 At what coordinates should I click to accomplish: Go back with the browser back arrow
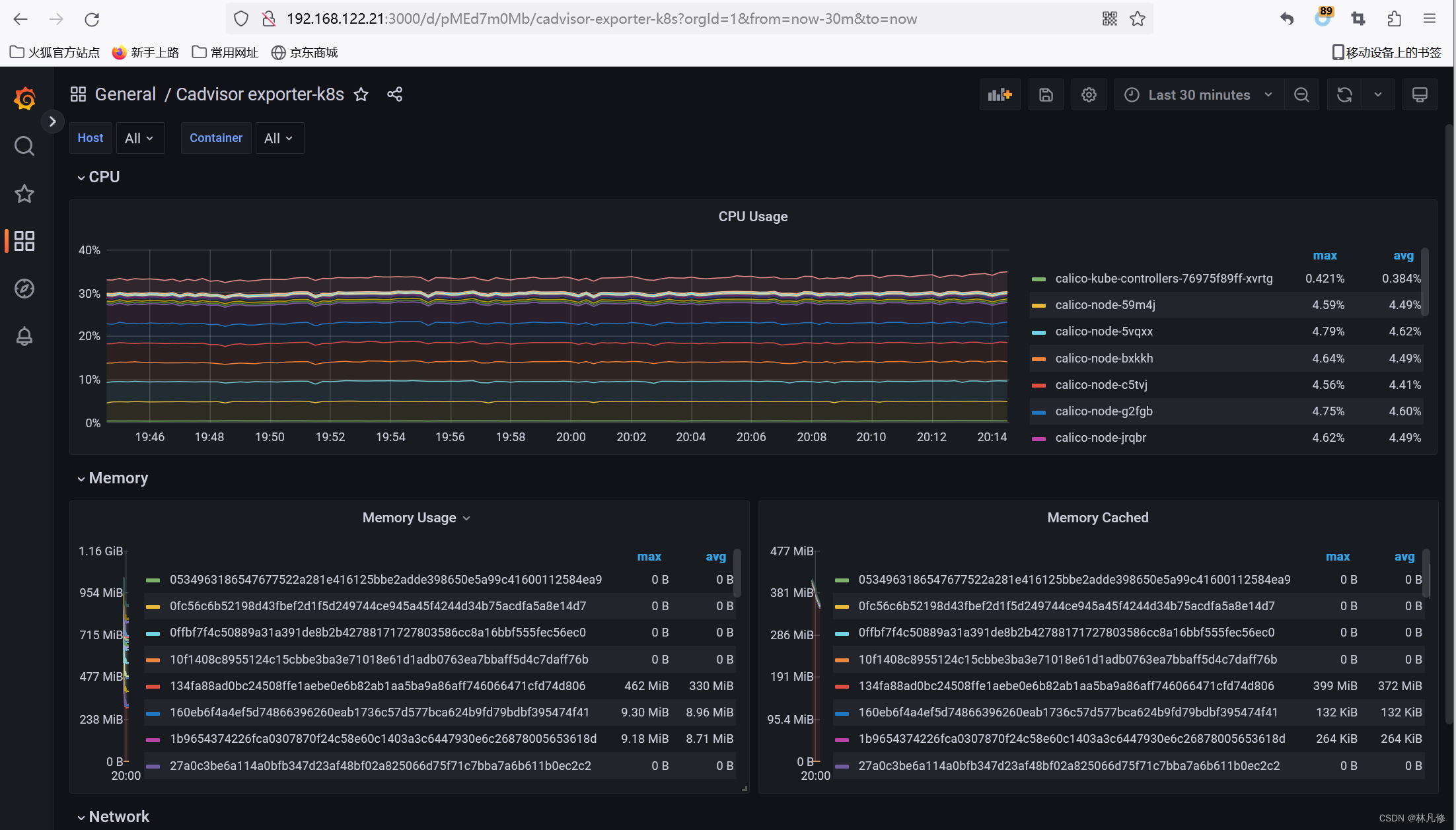click(x=20, y=19)
